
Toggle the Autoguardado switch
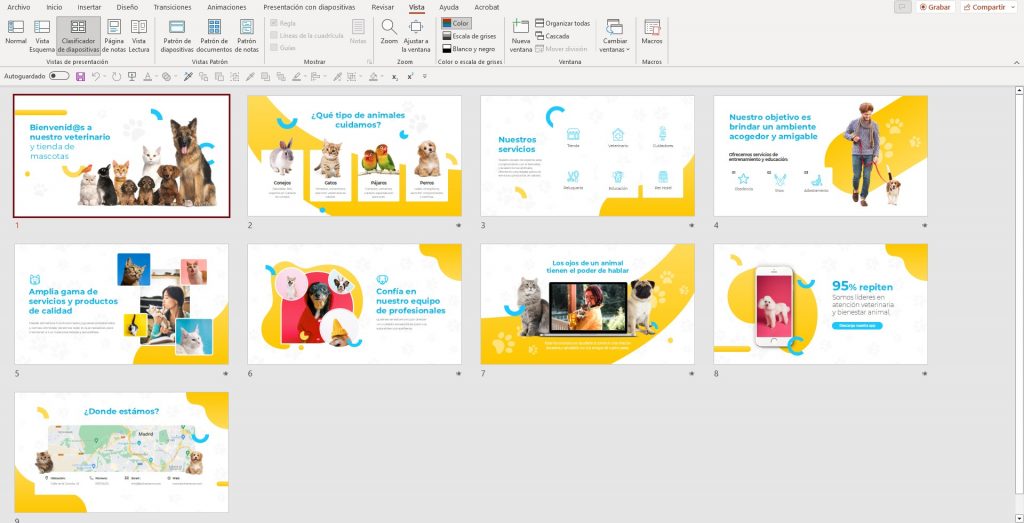coord(59,76)
